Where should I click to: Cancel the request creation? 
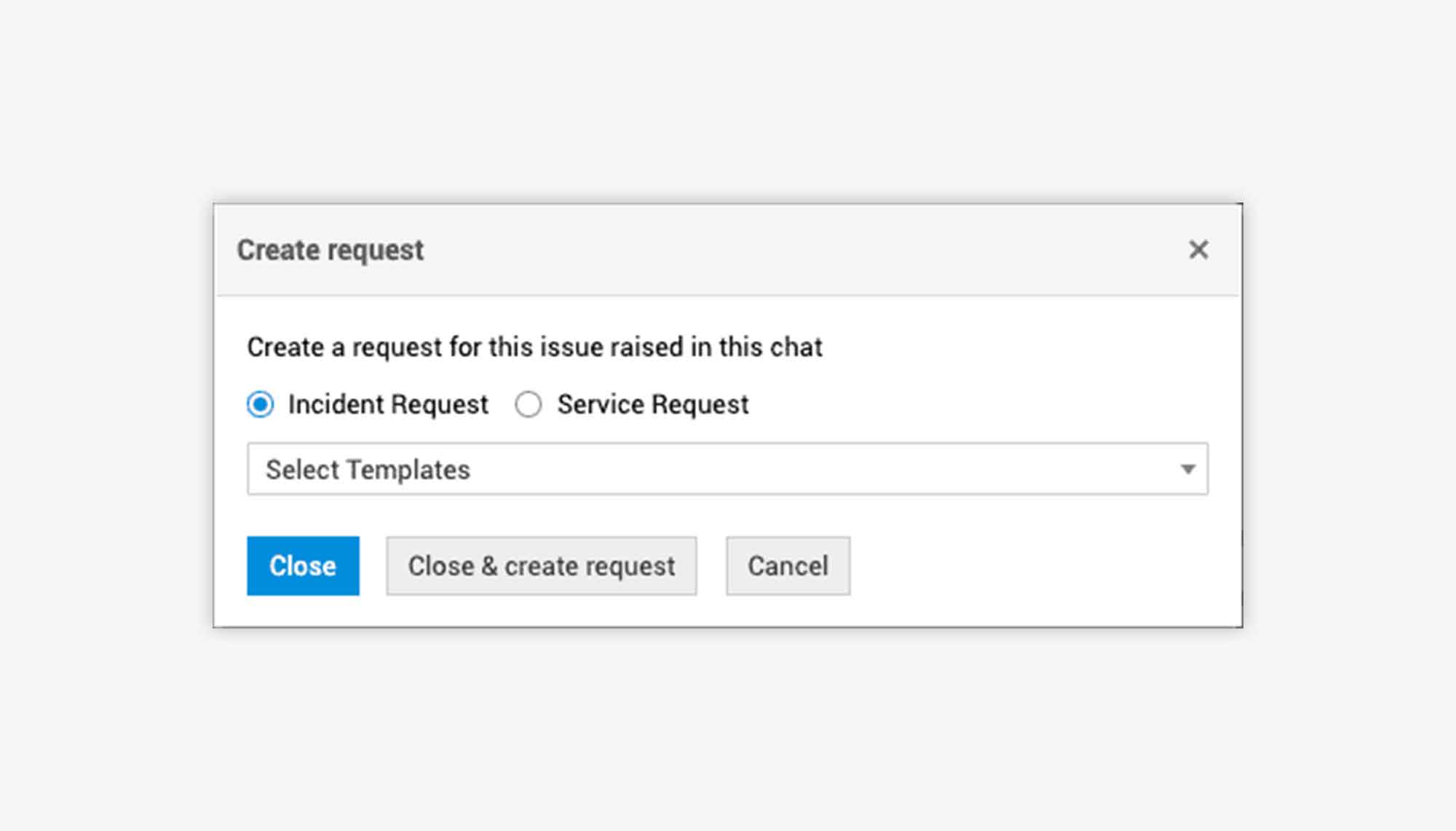point(788,566)
